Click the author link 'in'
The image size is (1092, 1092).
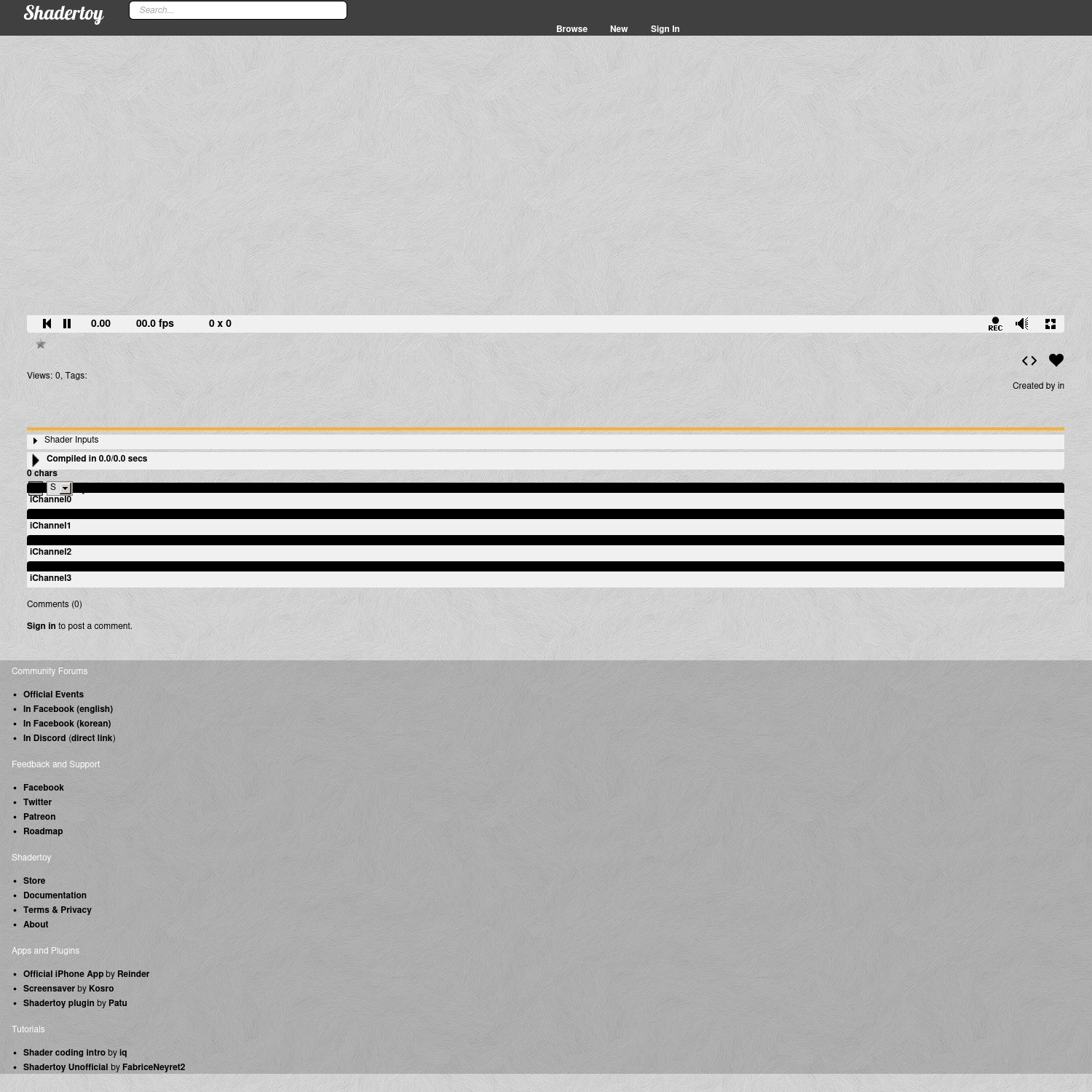1061,386
